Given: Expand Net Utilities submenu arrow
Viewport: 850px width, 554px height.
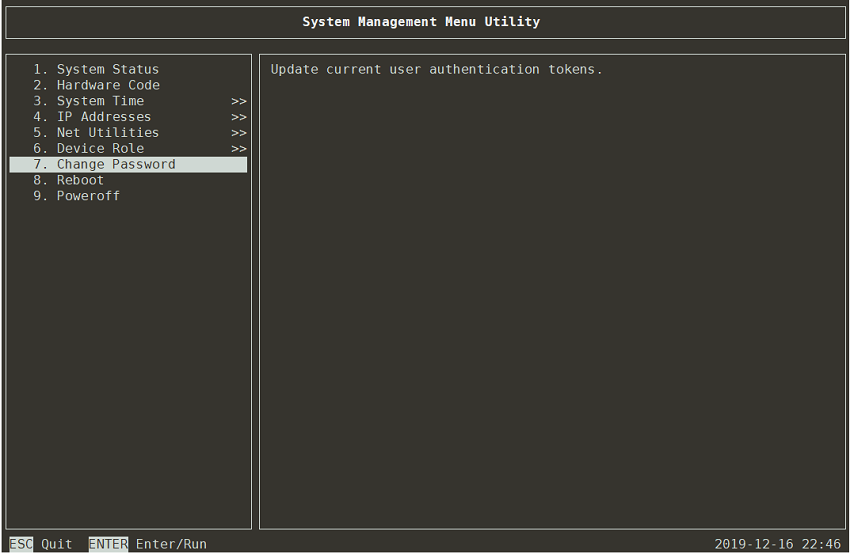Looking at the screenshot, I should click(x=239, y=133).
